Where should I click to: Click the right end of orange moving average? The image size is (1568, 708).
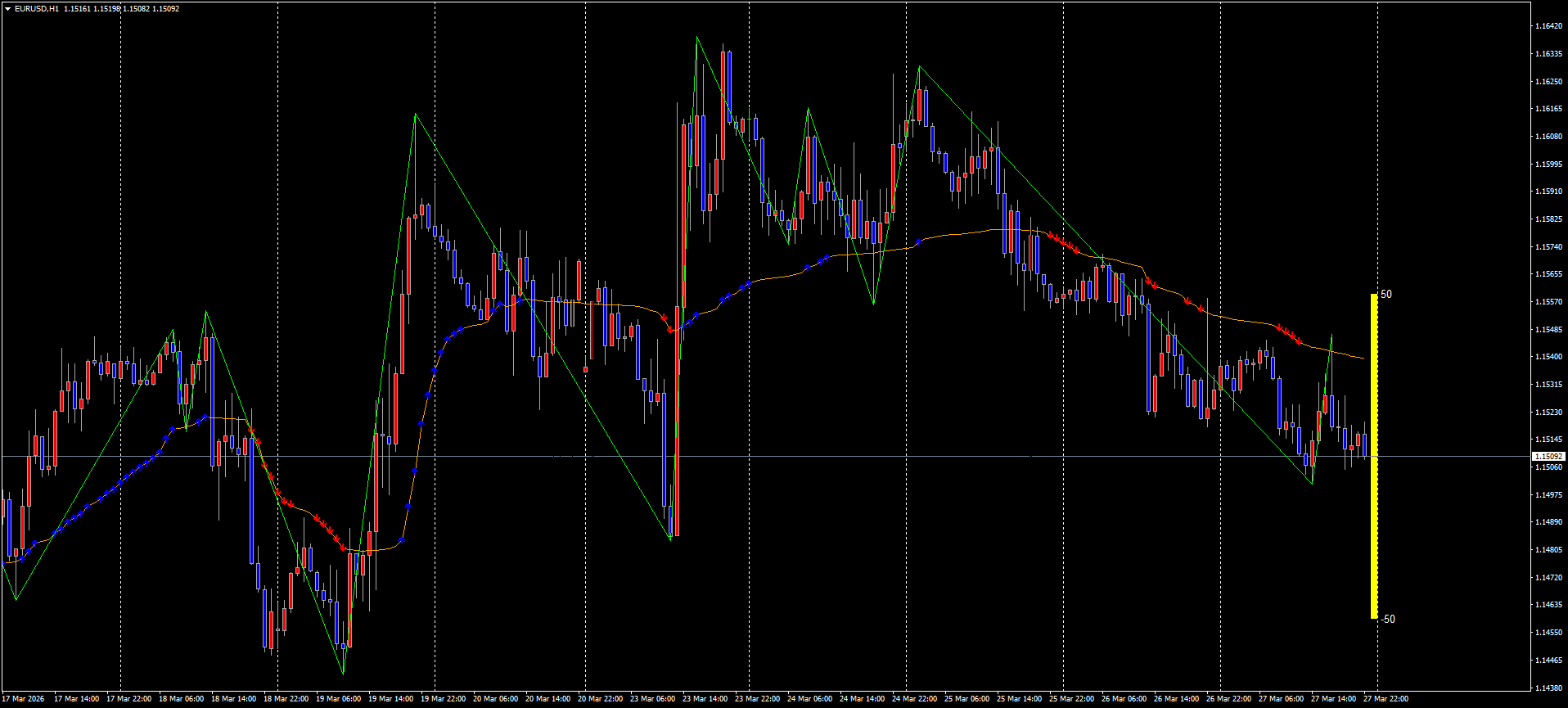(x=1363, y=358)
